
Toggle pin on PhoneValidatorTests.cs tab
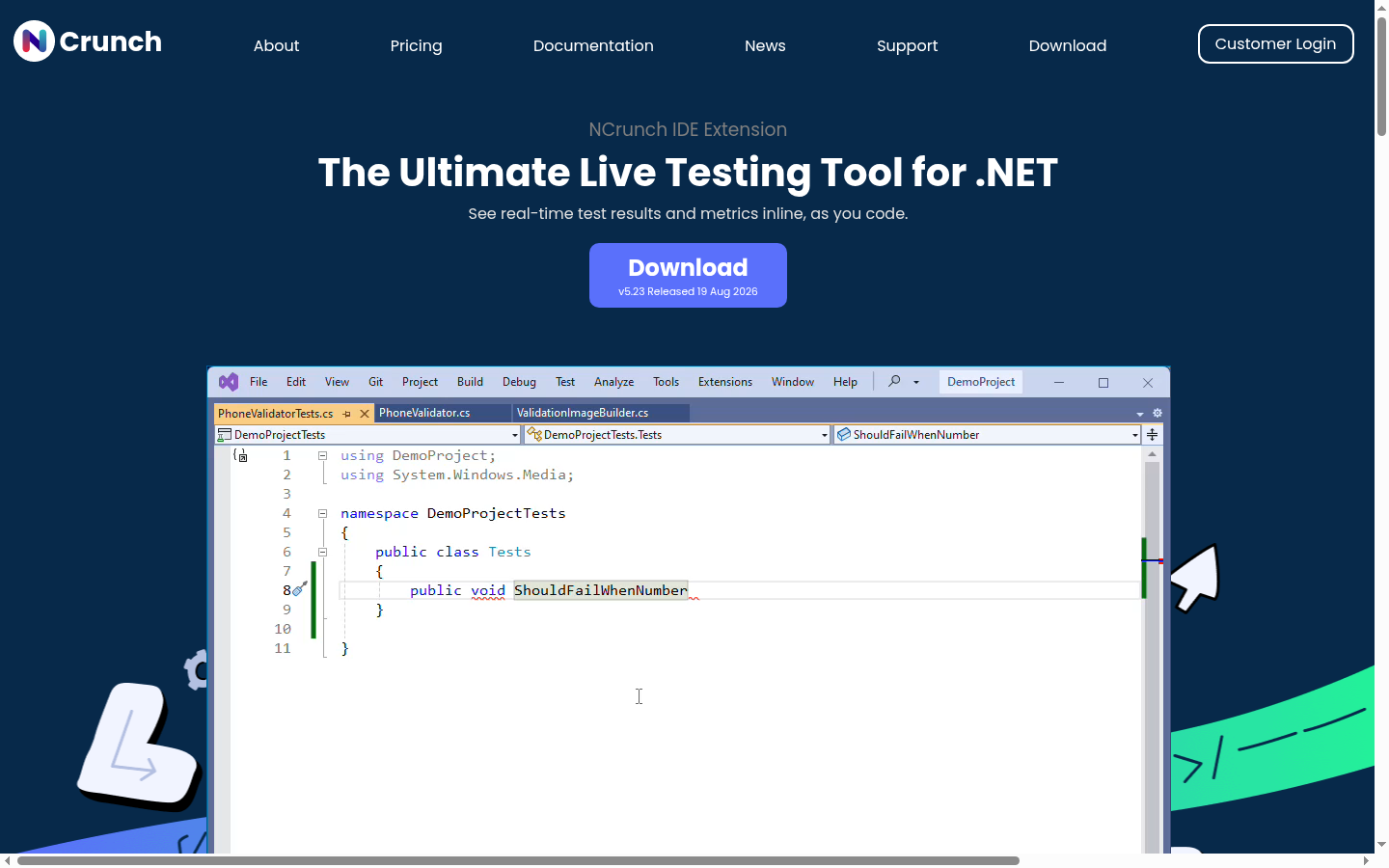pyautogui.click(x=347, y=414)
